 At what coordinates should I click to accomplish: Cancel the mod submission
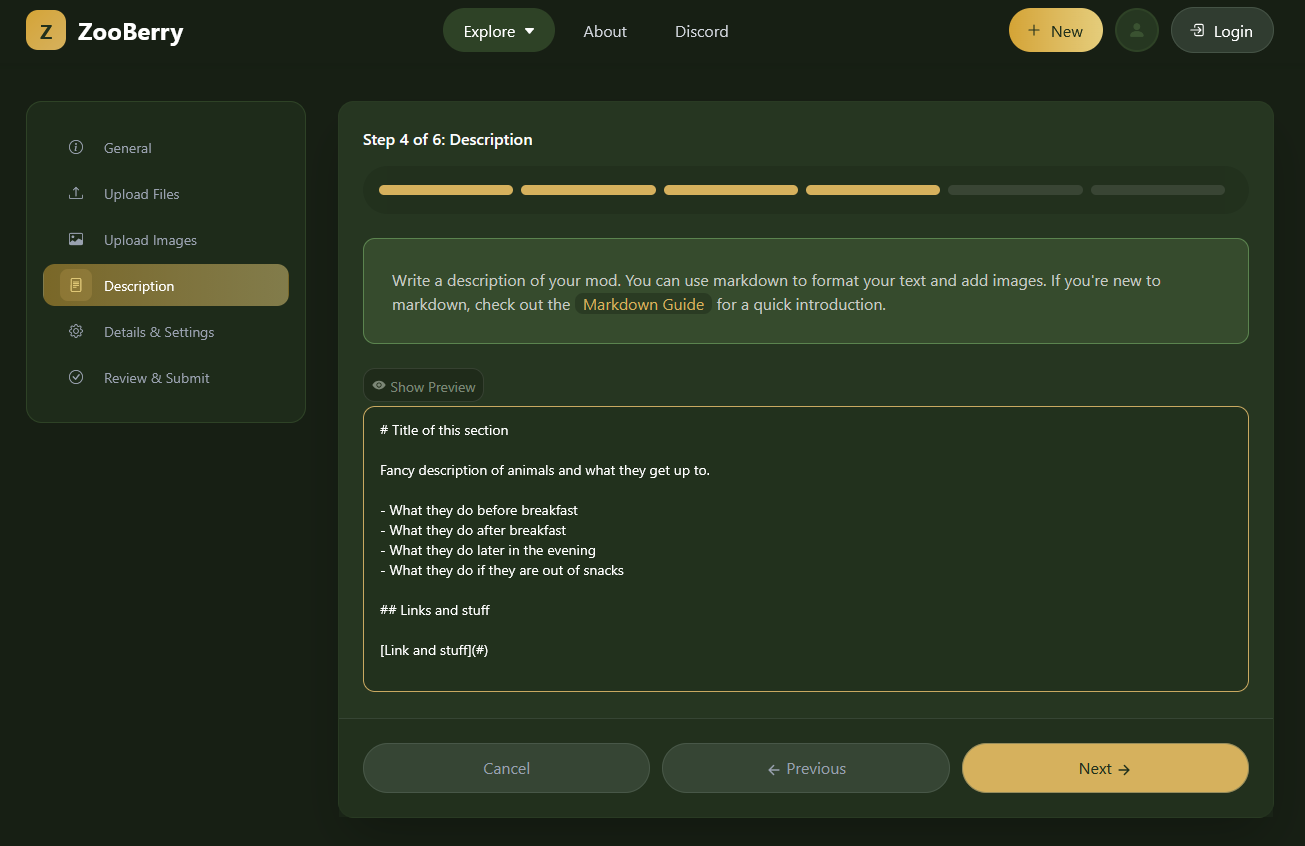tap(506, 768)
